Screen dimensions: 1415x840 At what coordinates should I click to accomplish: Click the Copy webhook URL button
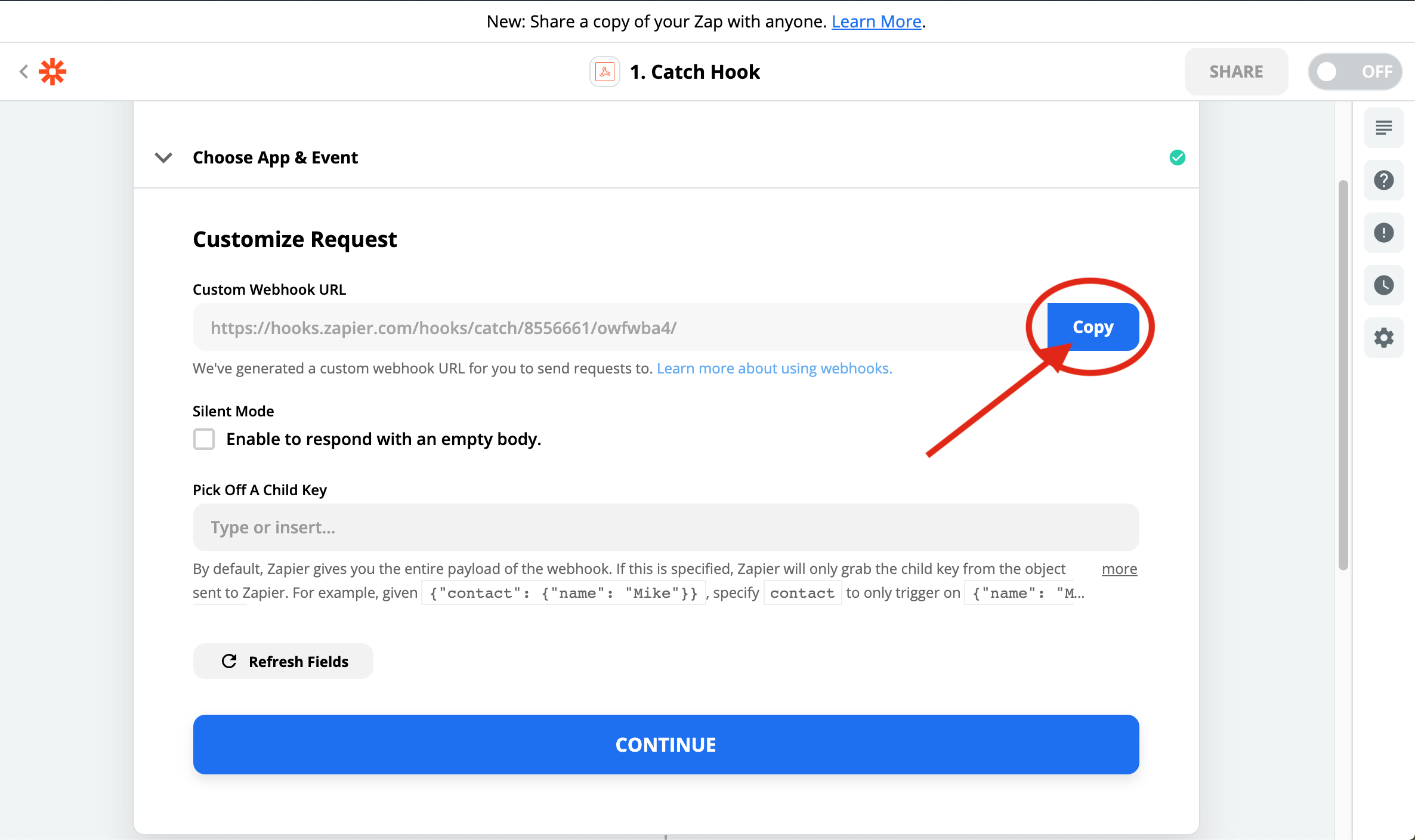point(1092,326)
